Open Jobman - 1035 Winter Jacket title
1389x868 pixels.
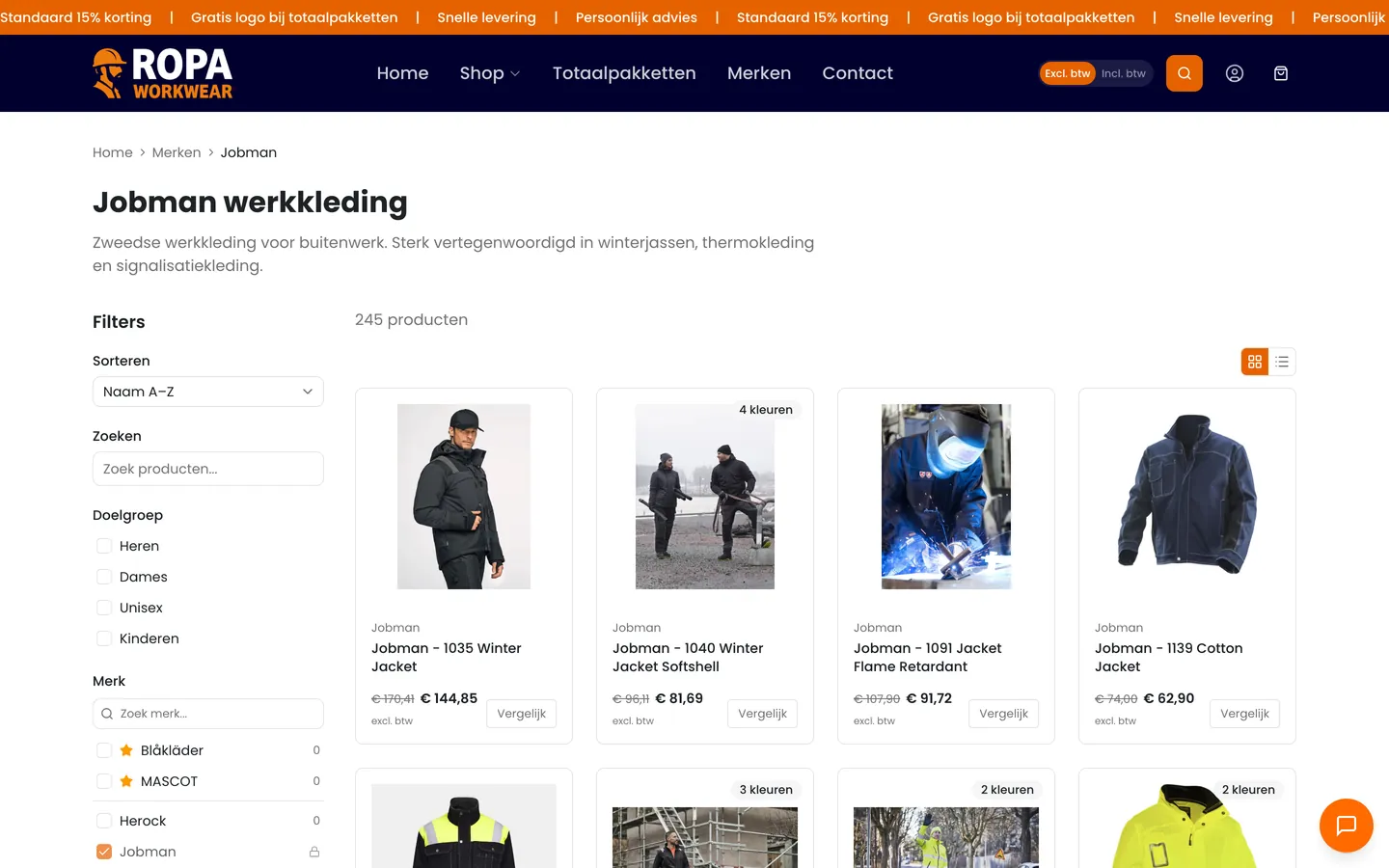[447, 658]
